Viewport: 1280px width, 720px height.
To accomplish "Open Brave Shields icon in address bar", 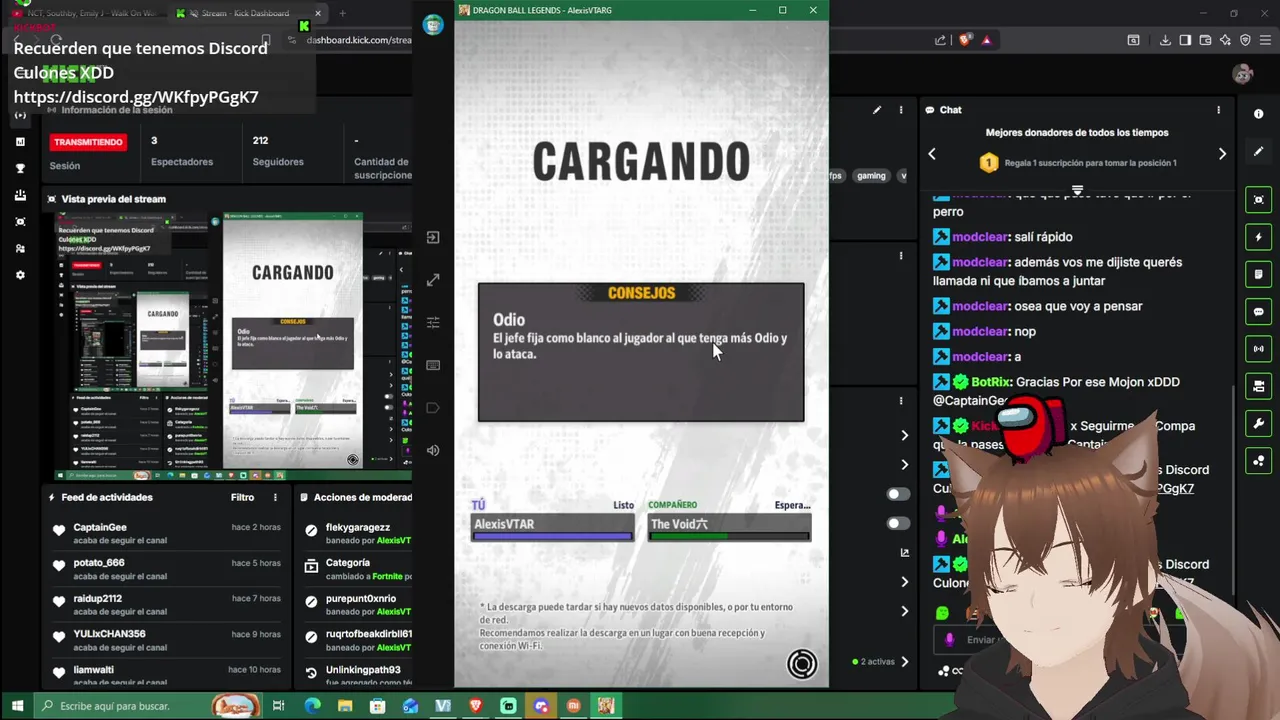I will 965,40.
